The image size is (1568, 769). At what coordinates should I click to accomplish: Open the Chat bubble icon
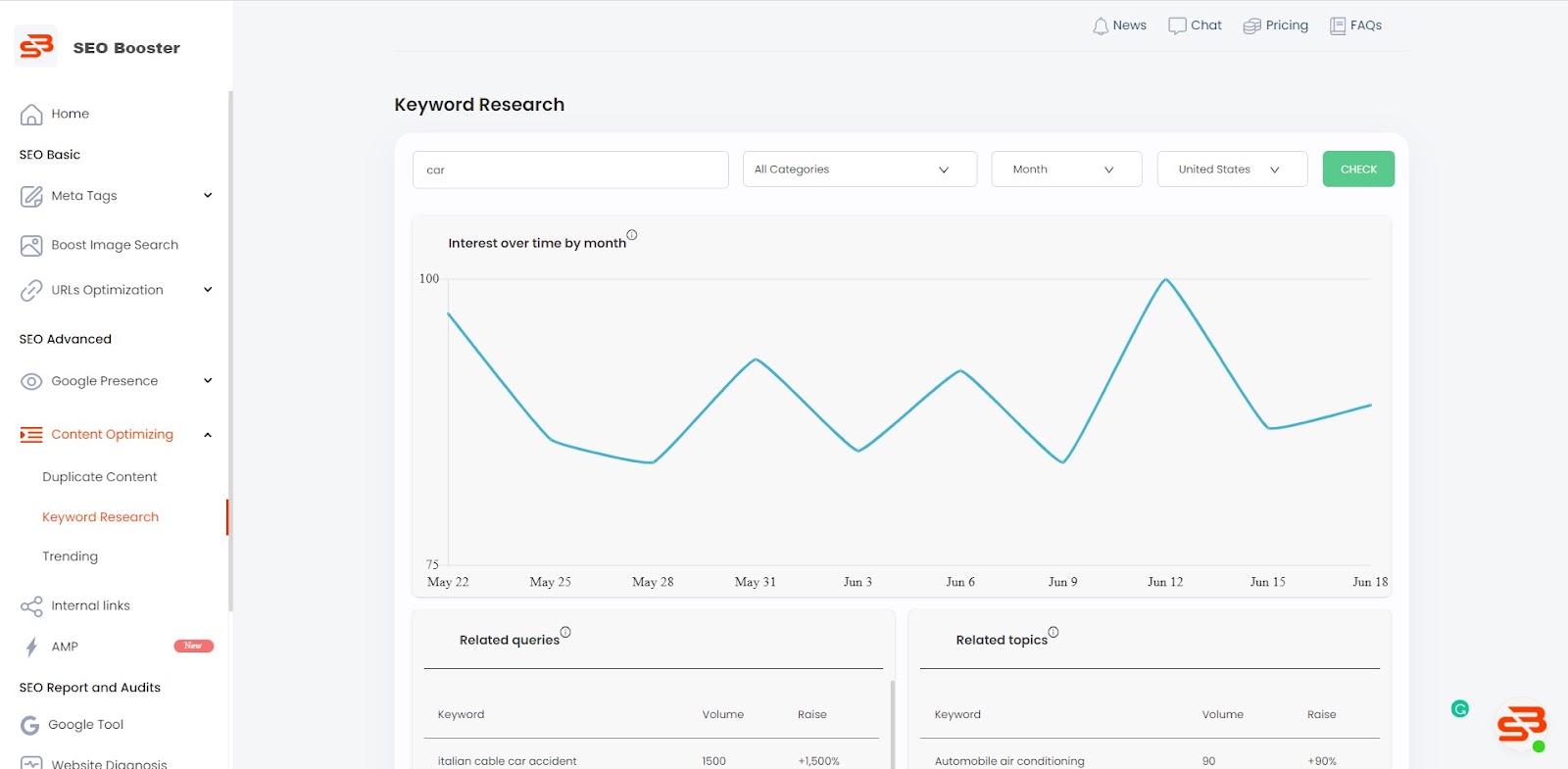click(x=1177, y=25)
